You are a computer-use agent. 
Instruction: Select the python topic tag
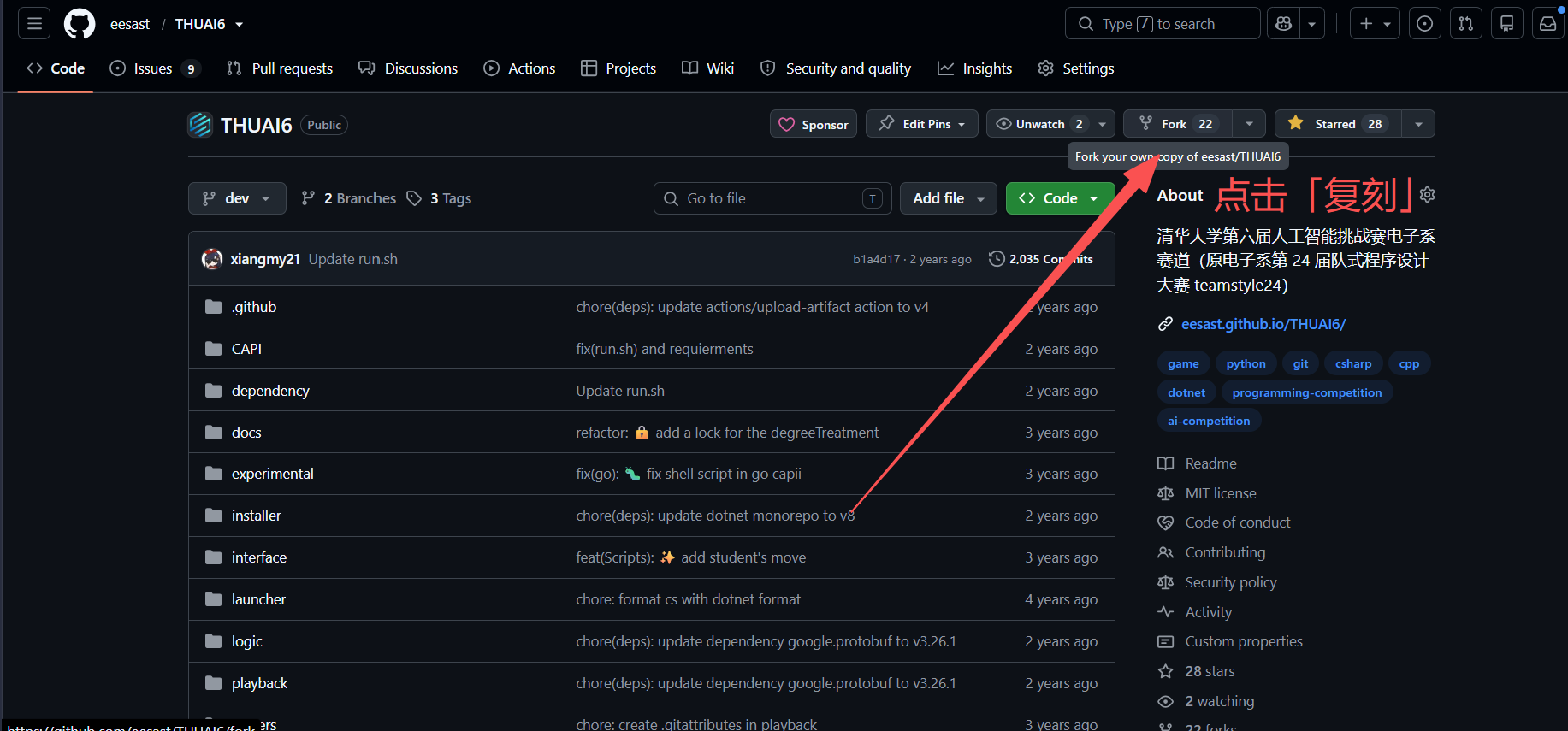pos(1246,363)
